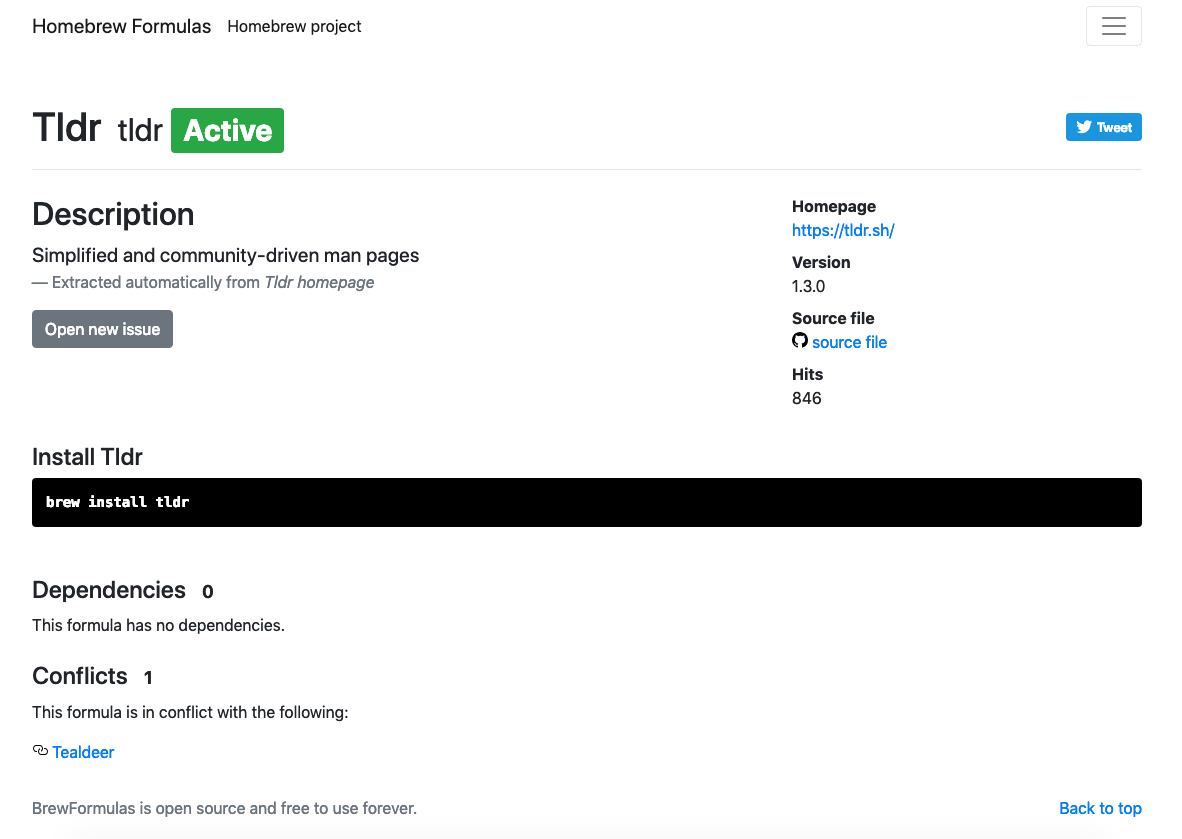Click the Source file label

click(x=833, y=318)
